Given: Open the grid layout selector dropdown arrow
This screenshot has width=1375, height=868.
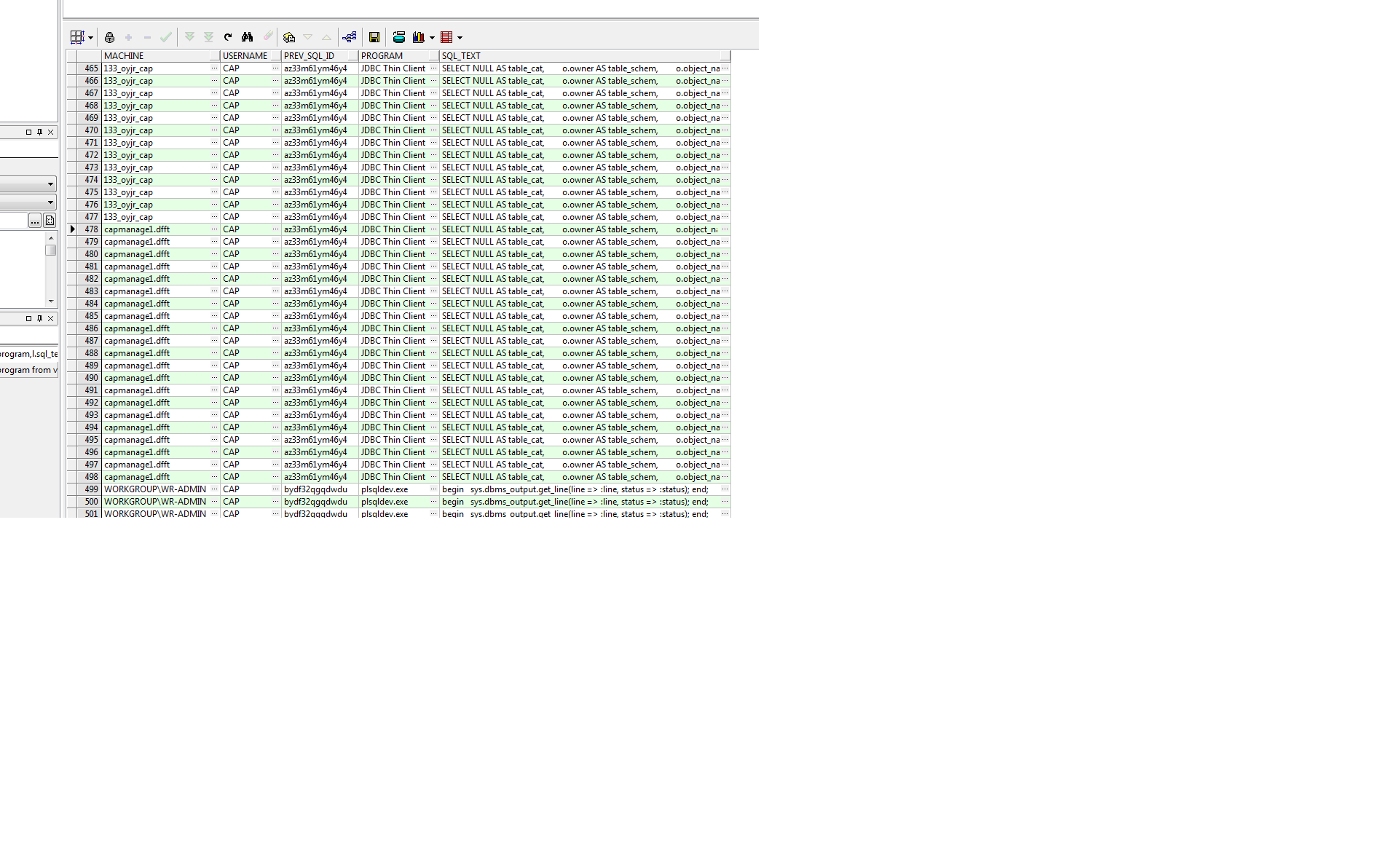Looking at the screenshot, I should click(90, 38).
